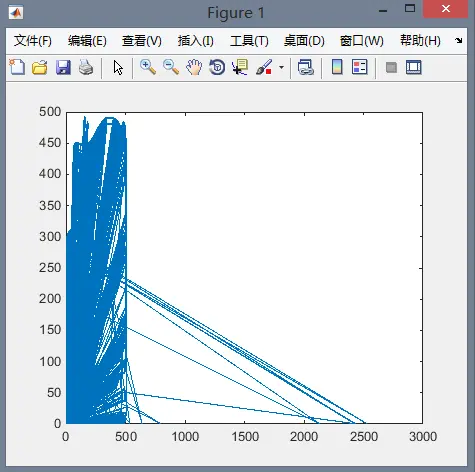This screenshot has height=472, width=475.
Task: Insert a legend via toolbar icon
Action: (360, 67)
